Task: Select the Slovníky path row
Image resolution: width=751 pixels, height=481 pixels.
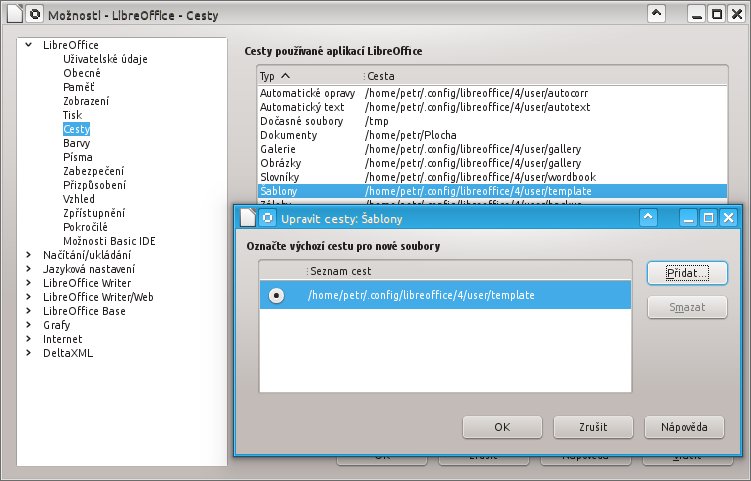Action: pyautogui.click(x=492, y=177)
